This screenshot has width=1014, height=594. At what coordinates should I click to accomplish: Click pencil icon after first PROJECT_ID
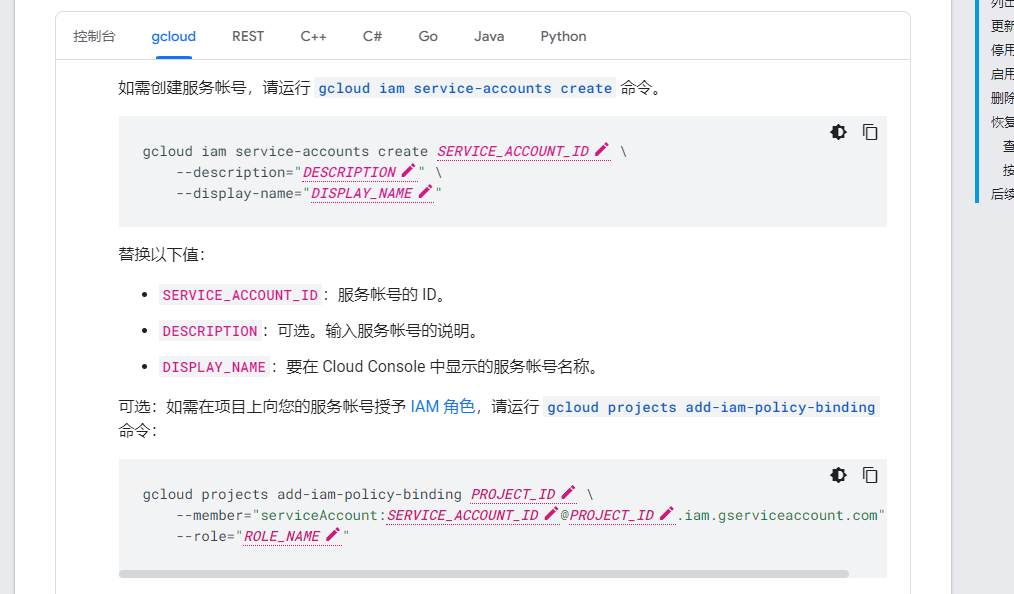point(568,493)
